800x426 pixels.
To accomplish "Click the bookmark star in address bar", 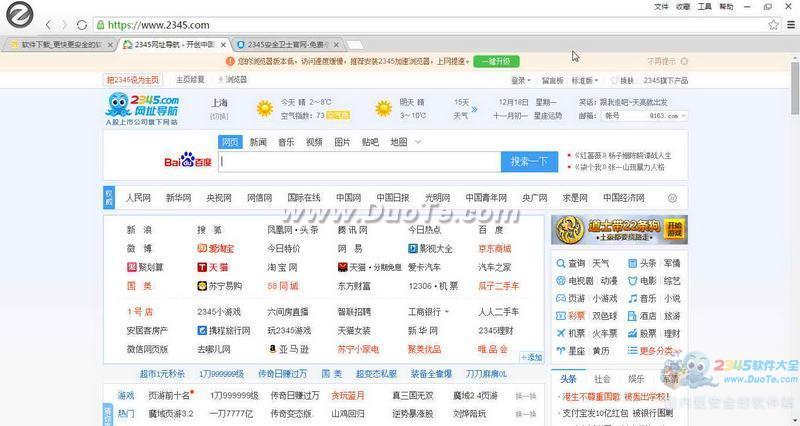I will pyautogui.click(x=773, y=24).
